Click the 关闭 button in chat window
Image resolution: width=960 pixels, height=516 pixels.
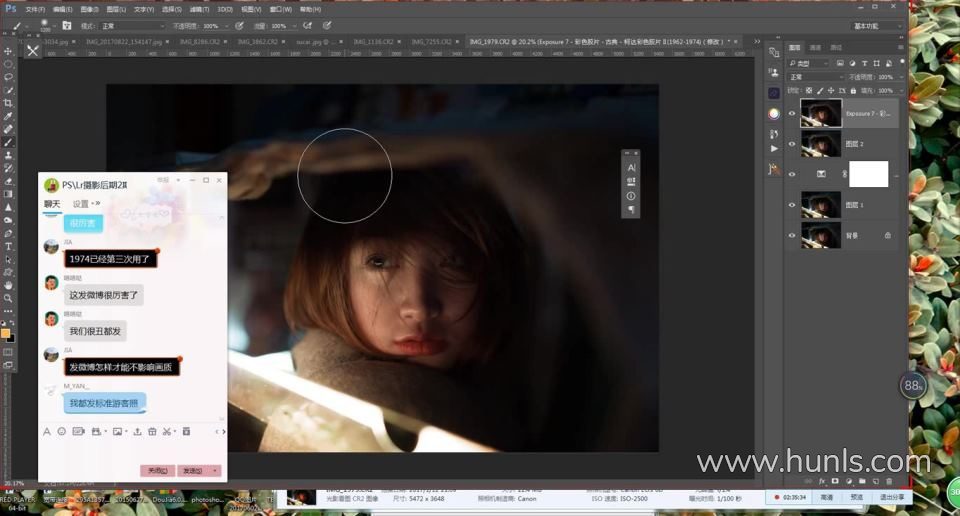tap(157, 471)
